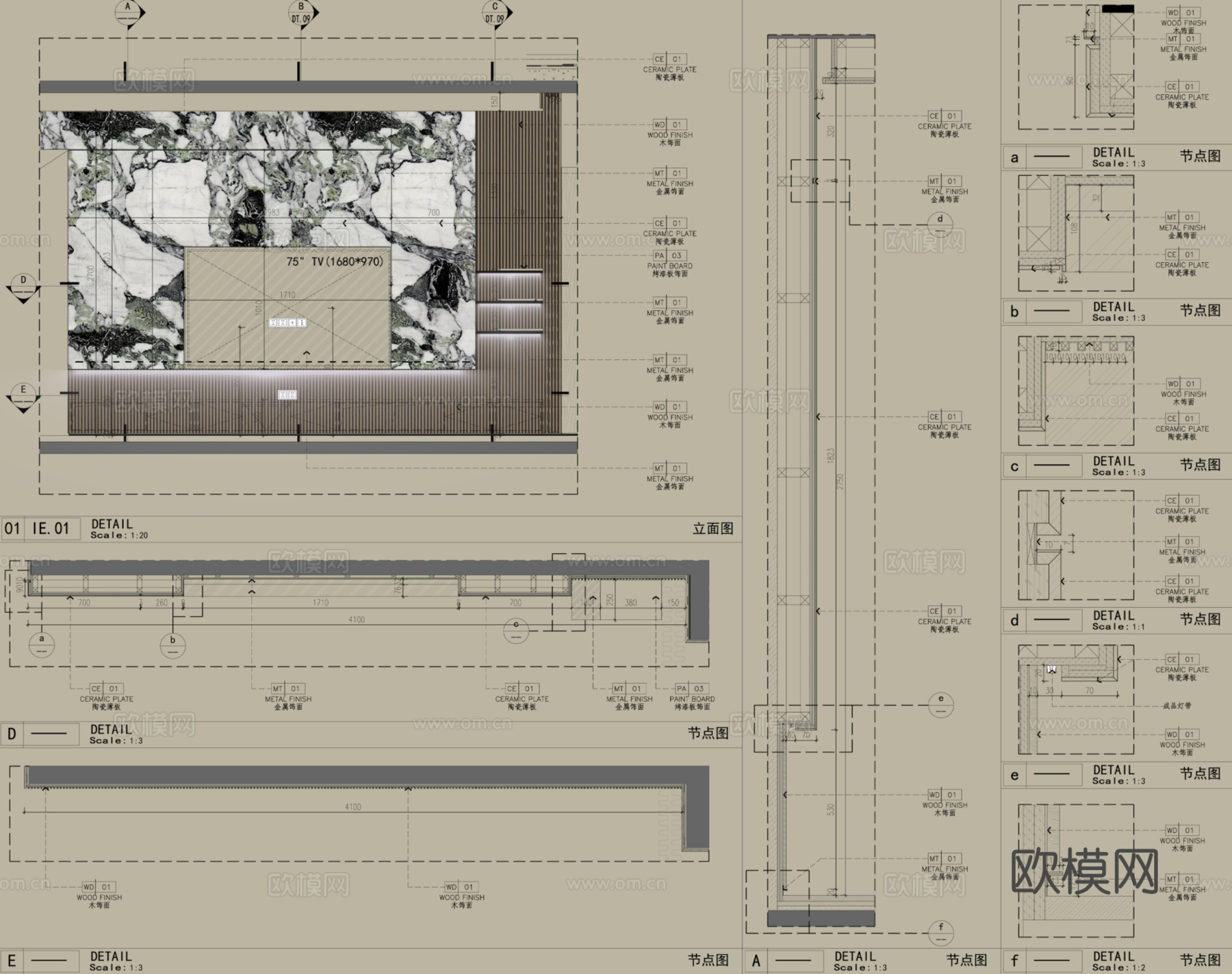Click the "f" letter in detail f title block
Image resolution: width=1232 pixels, height=974 pixels.
point(1014,961)
